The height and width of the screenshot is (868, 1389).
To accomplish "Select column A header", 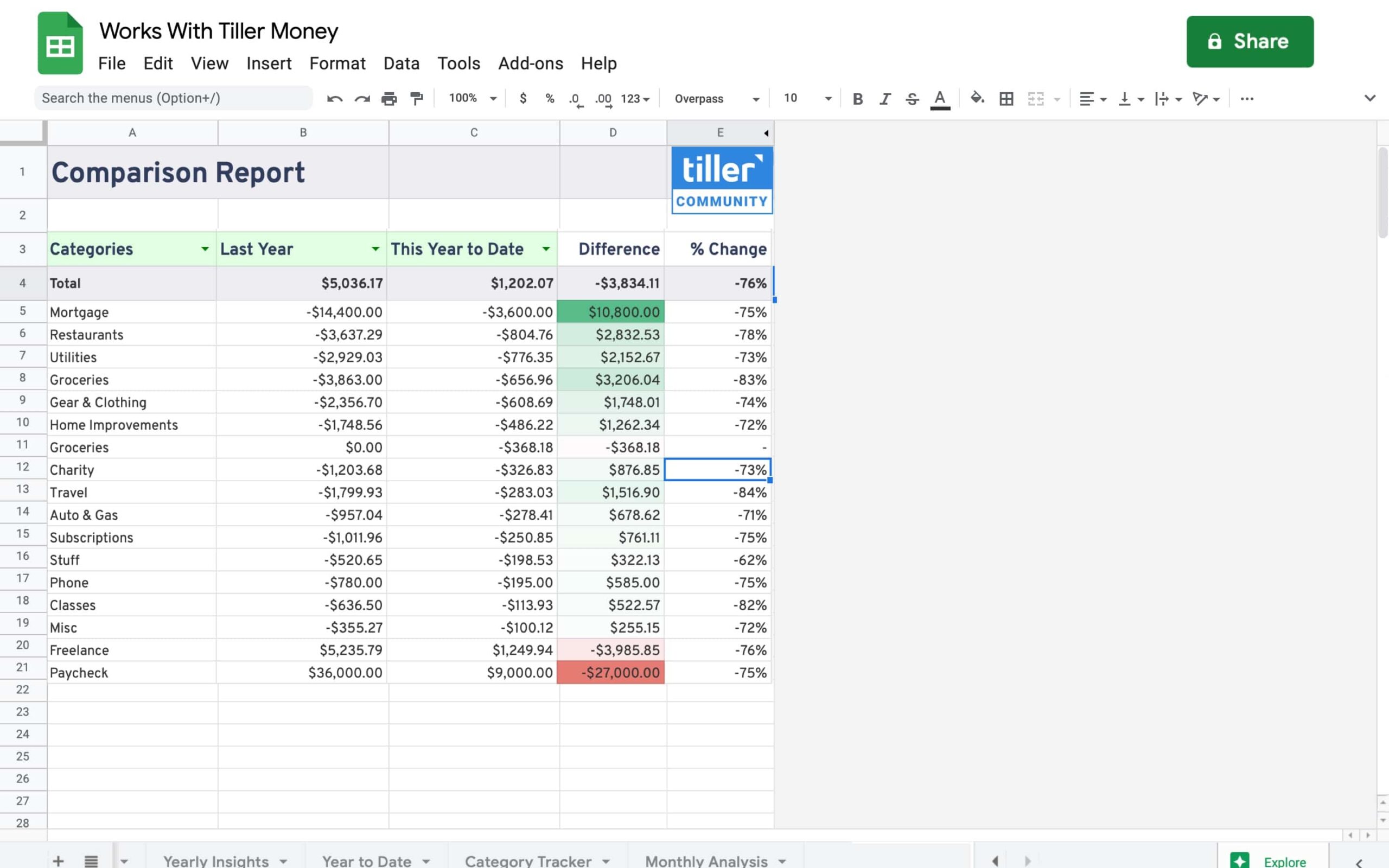I will (x=132, y=132).
